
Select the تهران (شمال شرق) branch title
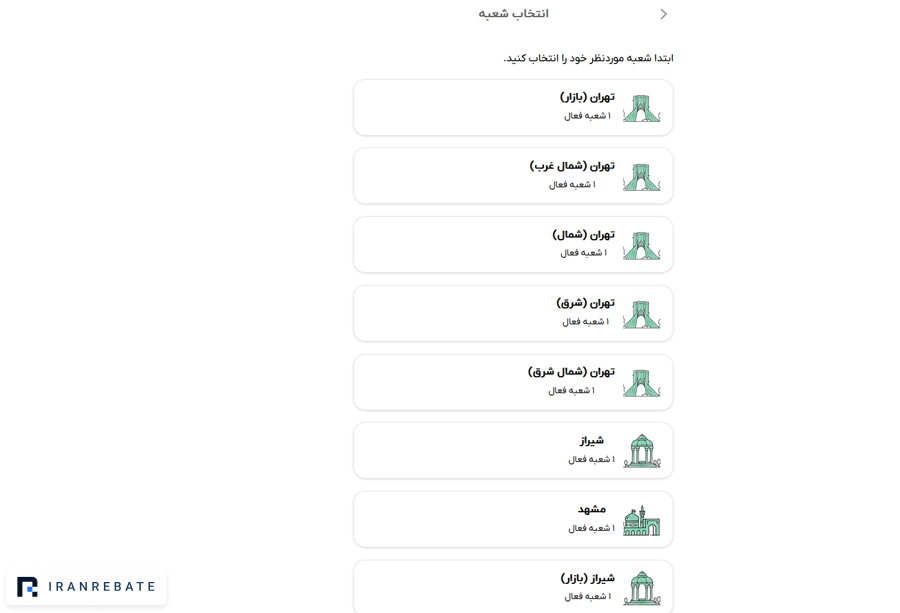coord(571,372)
